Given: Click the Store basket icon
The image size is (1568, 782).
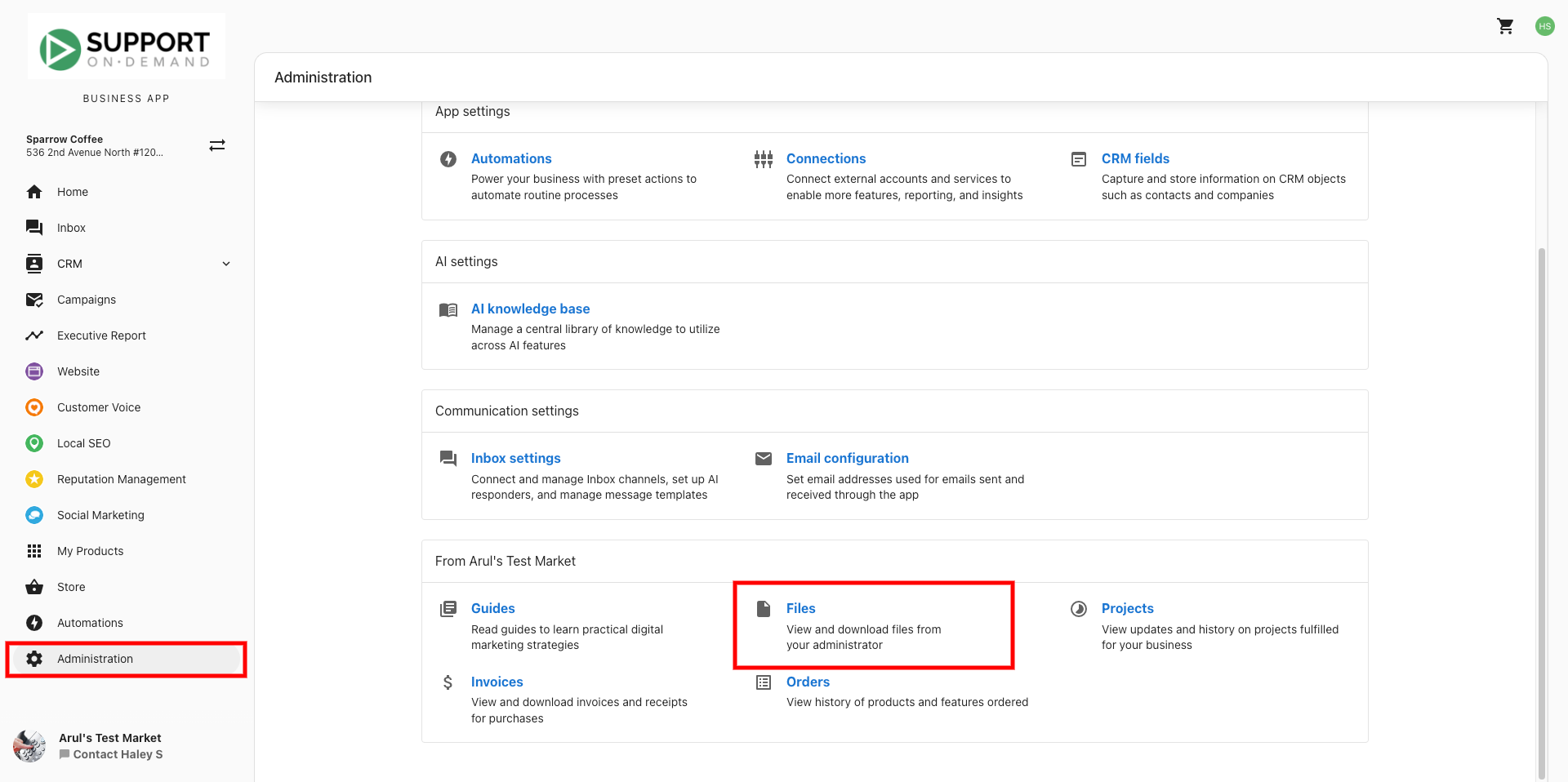Looking at the screenshot, I should (34, 587).
